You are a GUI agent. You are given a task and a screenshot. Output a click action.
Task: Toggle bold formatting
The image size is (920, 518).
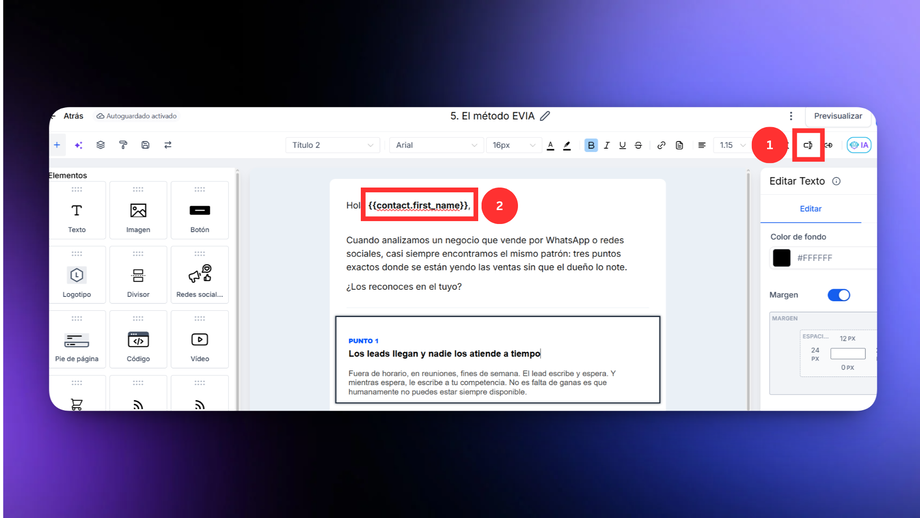click(x=591, y=145)
